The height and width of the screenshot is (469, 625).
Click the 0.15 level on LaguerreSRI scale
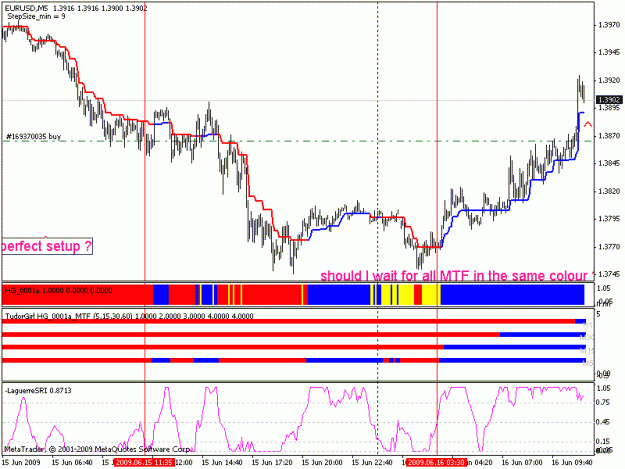coord(603,442)
